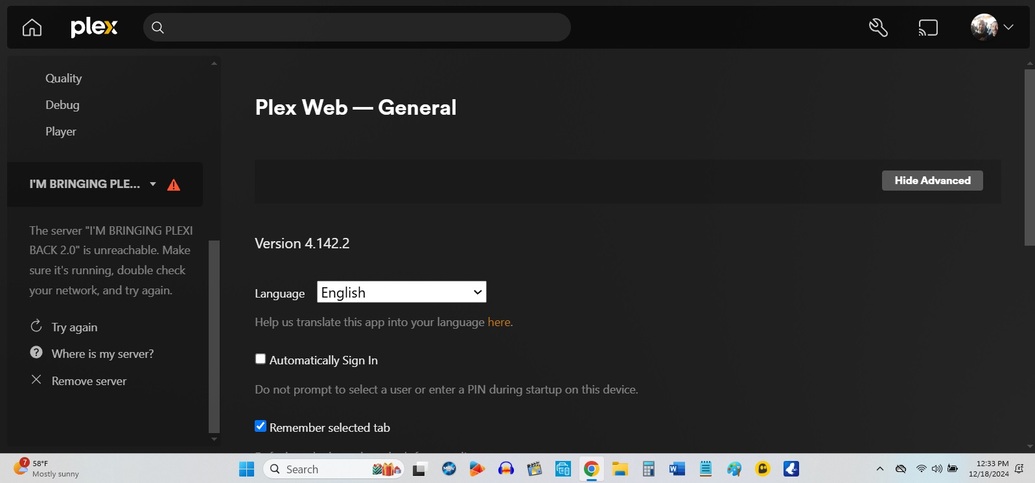The image size is (1035, 483).
Task: Open the cast to device icon
Action: tap(928, 28)
